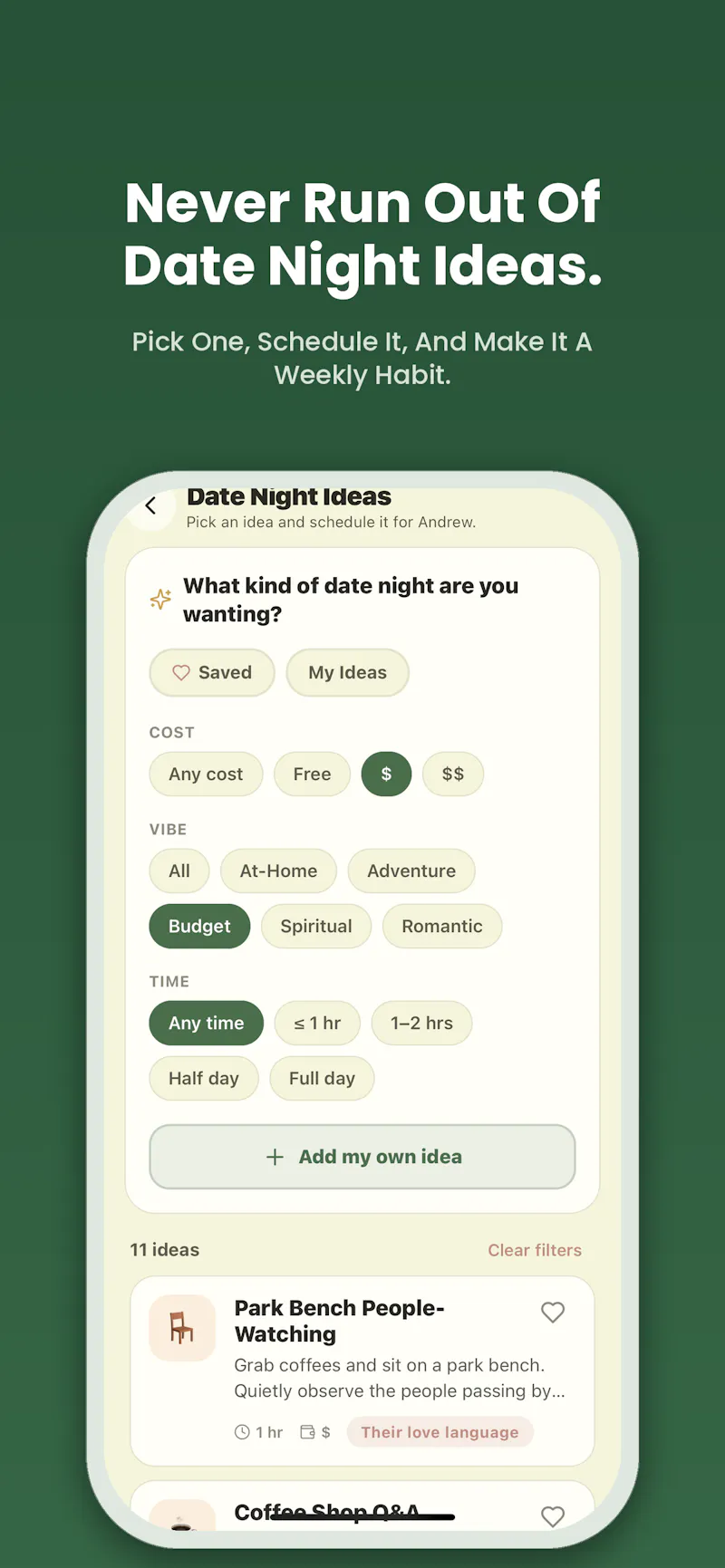Filter by At-Home vibe
The width and height of the screenshot is (725, 1568).
pyautogui.click(x=278, y=871)
